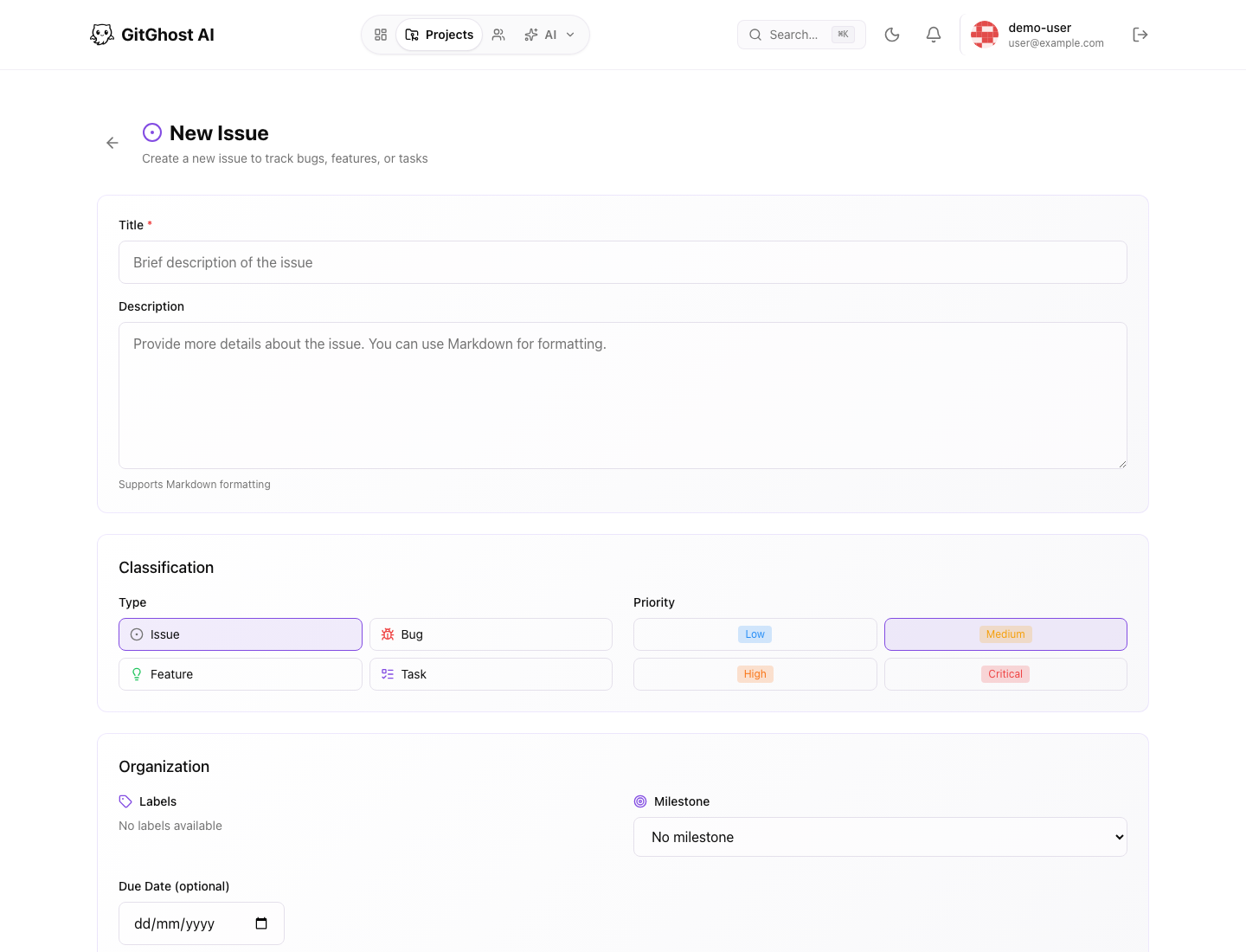Focus the Search box

801,35
